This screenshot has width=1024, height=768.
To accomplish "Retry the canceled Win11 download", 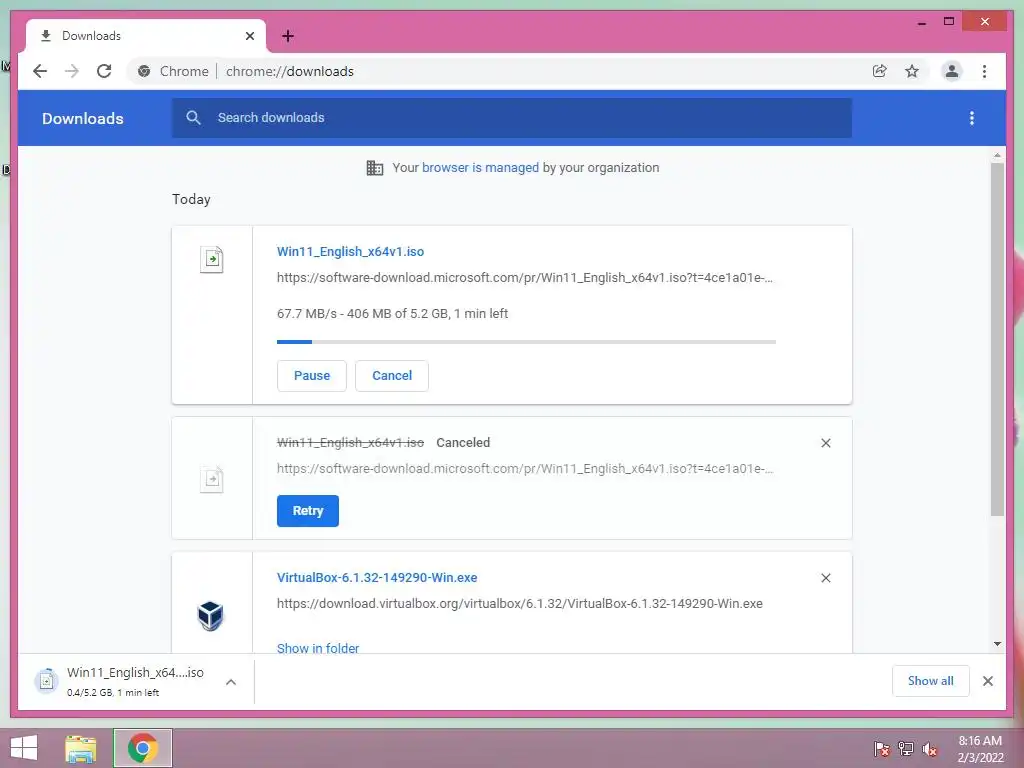I will (308, 511).
